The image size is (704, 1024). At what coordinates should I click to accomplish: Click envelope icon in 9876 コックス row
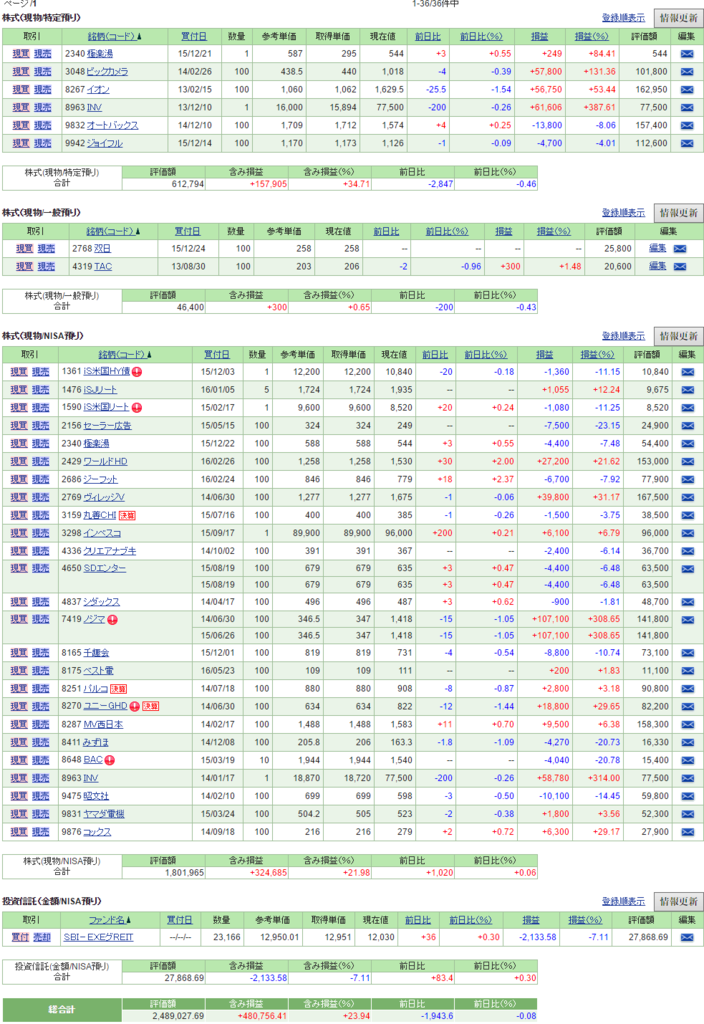point(686,832)
